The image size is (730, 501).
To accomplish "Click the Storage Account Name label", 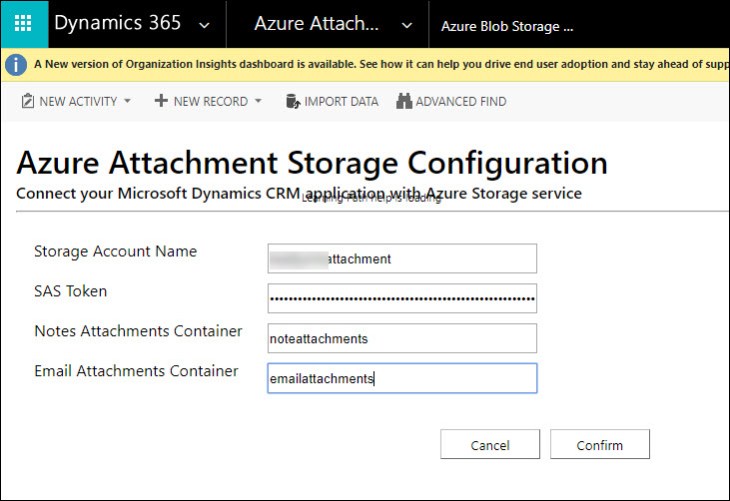I will (115, 251).
